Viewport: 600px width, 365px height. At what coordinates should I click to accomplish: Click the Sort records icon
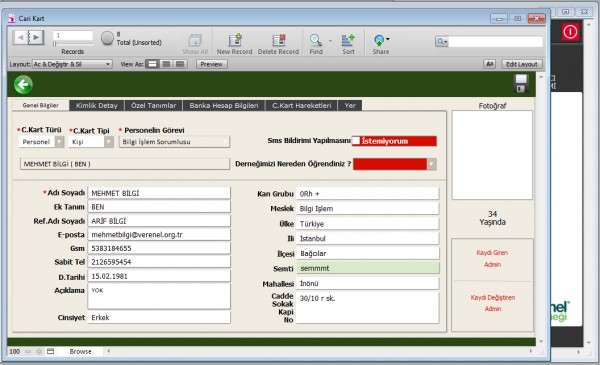(x=348, y=40)
